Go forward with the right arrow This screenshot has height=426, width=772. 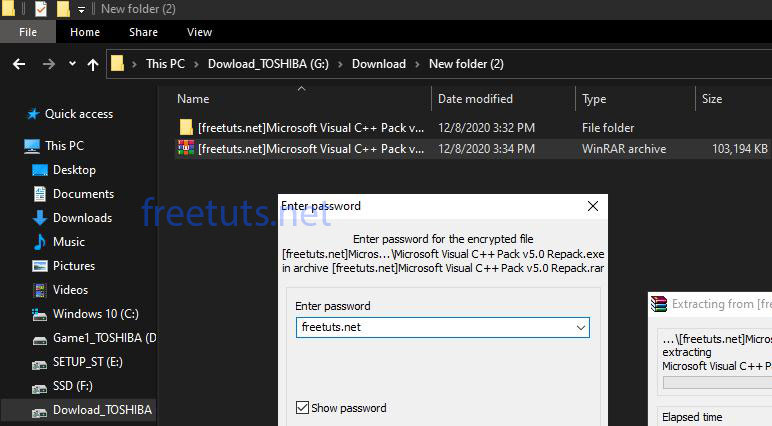48,64
